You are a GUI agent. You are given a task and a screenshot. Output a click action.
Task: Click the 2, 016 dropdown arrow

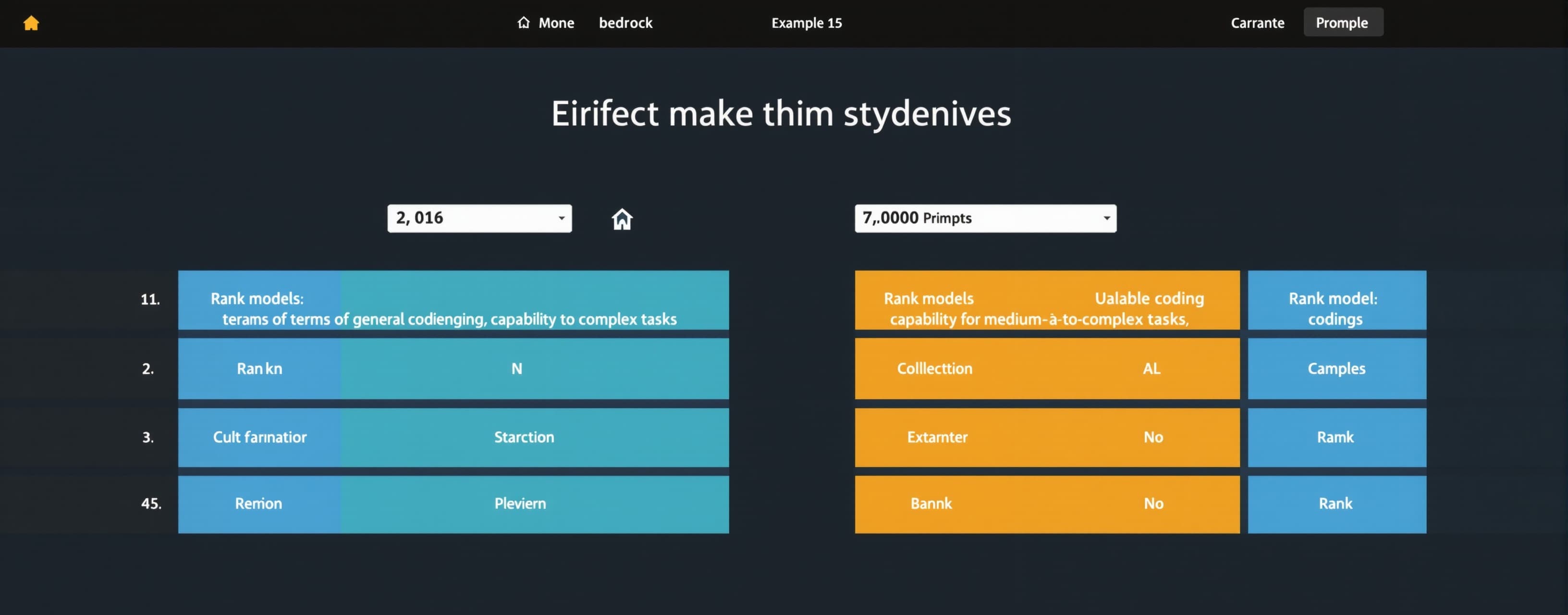(561, 218)
